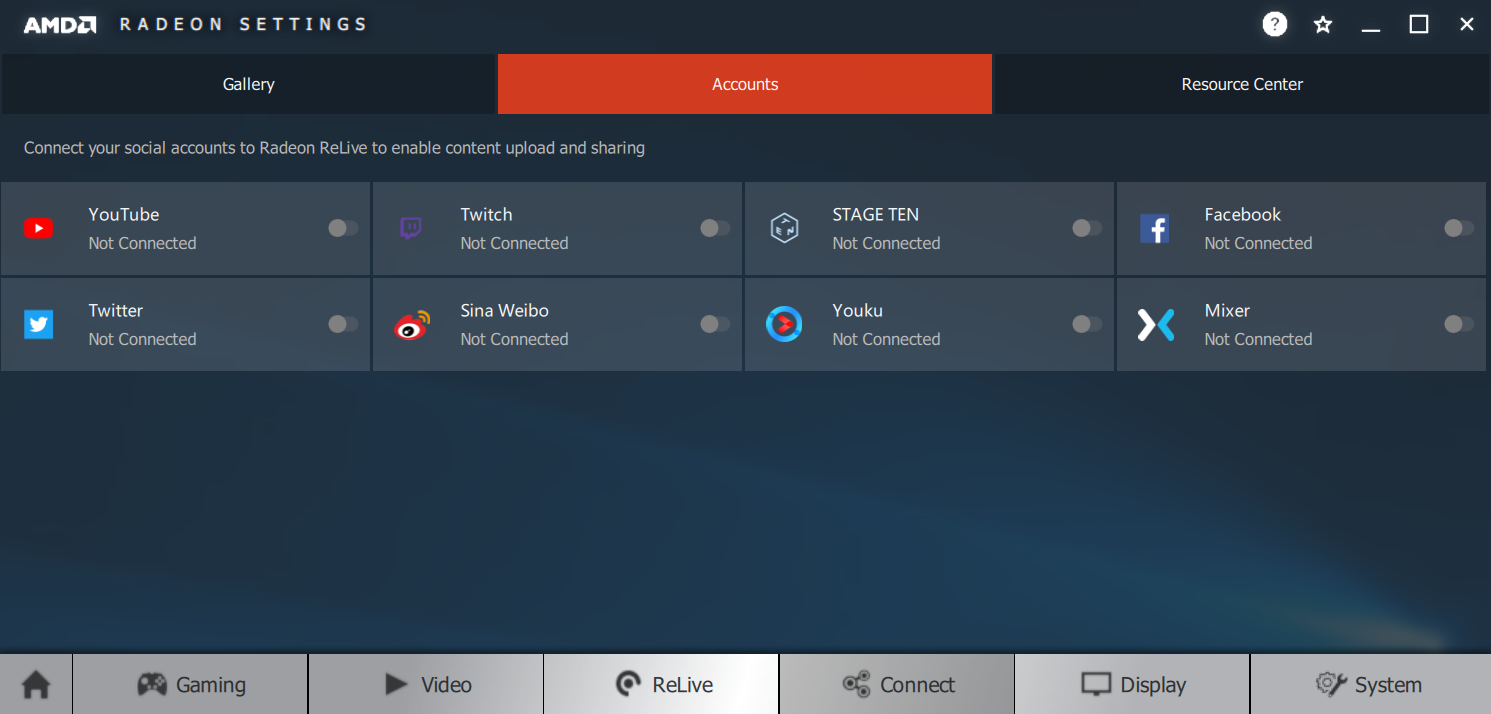Maximize the Radeon Settings window
The height and width of the screenshot is (714, 1491).
(x=1419, y=24)
